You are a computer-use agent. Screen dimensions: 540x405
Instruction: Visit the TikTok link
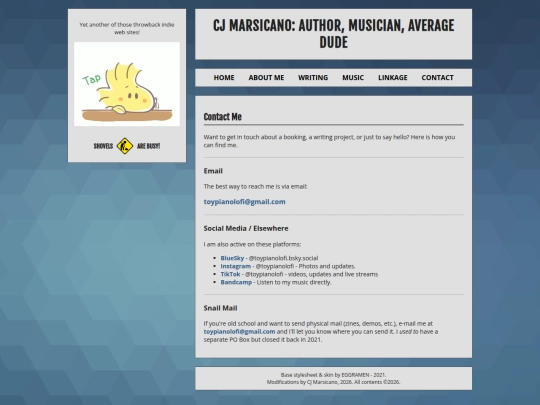230,274
